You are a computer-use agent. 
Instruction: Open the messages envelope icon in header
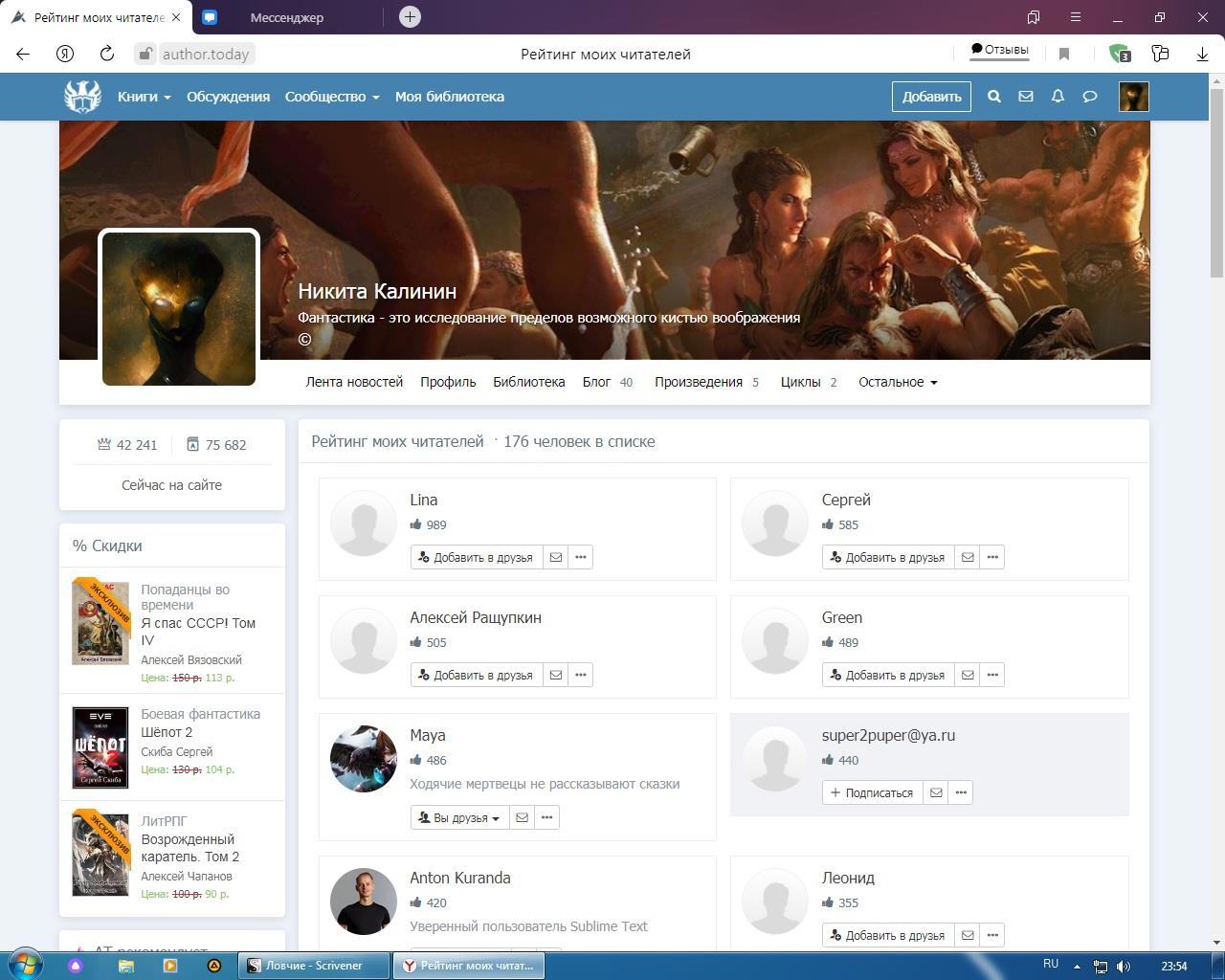[1026, 97]
